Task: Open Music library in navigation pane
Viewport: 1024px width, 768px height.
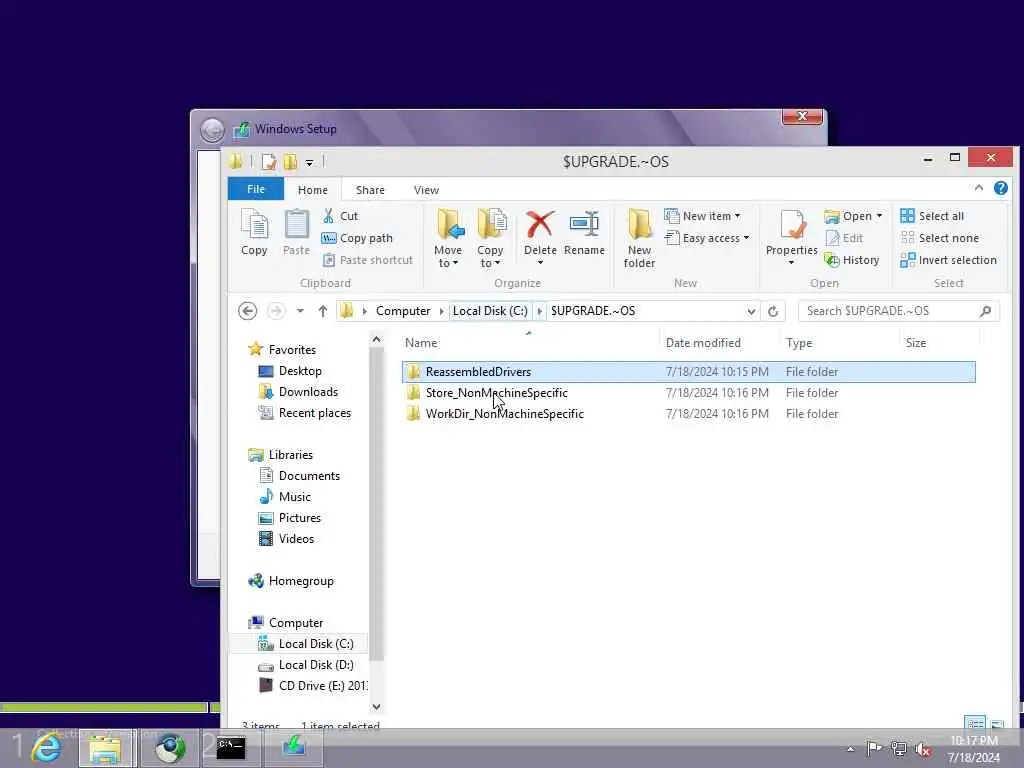Action: pyautogui.click(x=295, y=497)
